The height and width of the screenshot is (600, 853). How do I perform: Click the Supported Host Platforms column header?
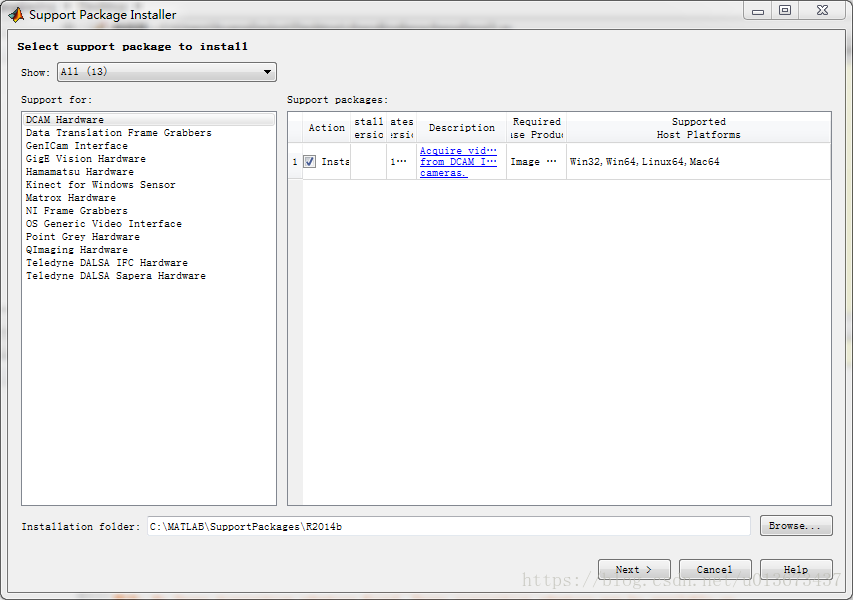(699, 128)
